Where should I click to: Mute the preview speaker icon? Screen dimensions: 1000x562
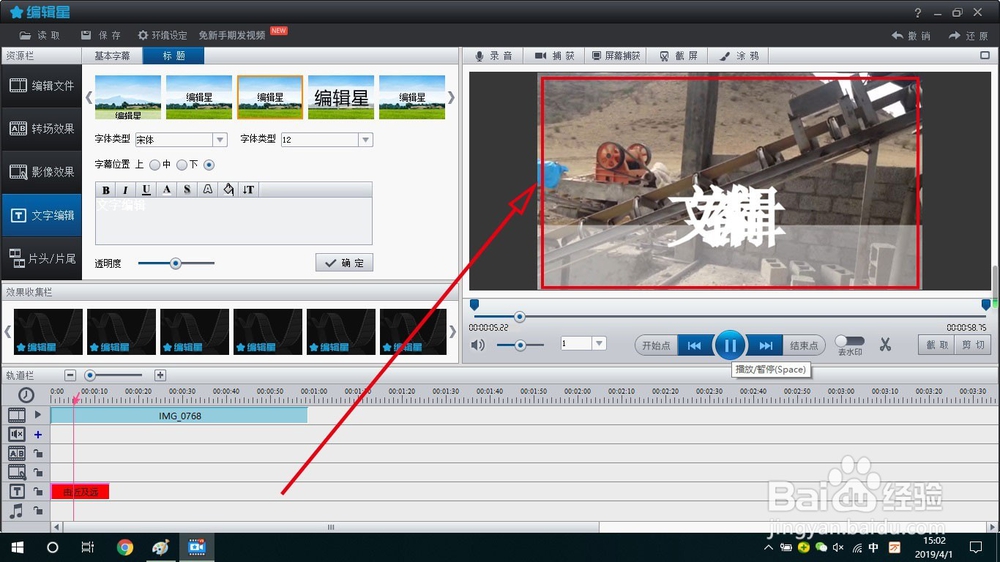pos(478,345)
